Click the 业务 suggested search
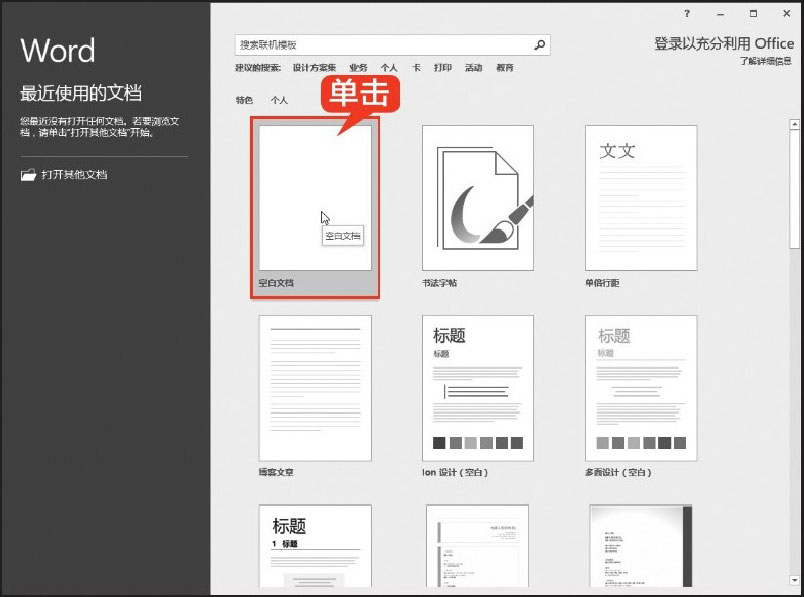This screenshot has height=597, width=804. (x=358, y=68)
